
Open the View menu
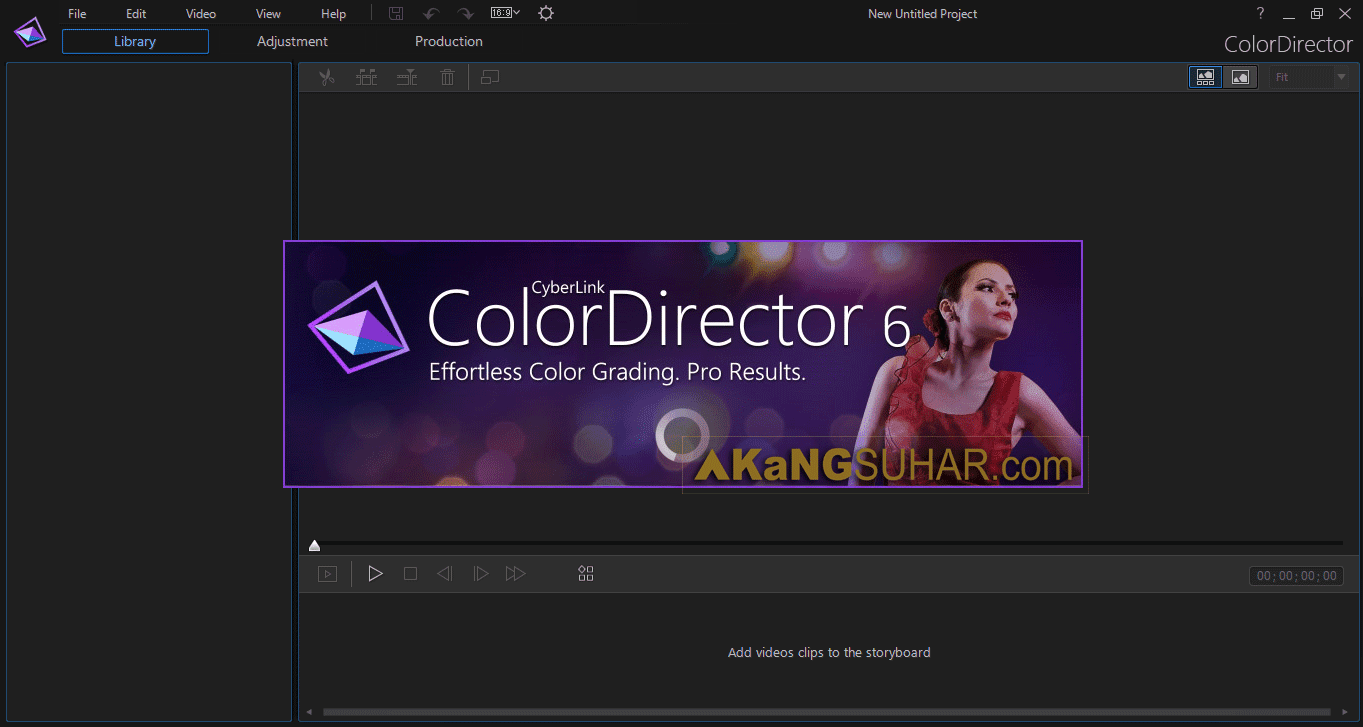point(268,14)
